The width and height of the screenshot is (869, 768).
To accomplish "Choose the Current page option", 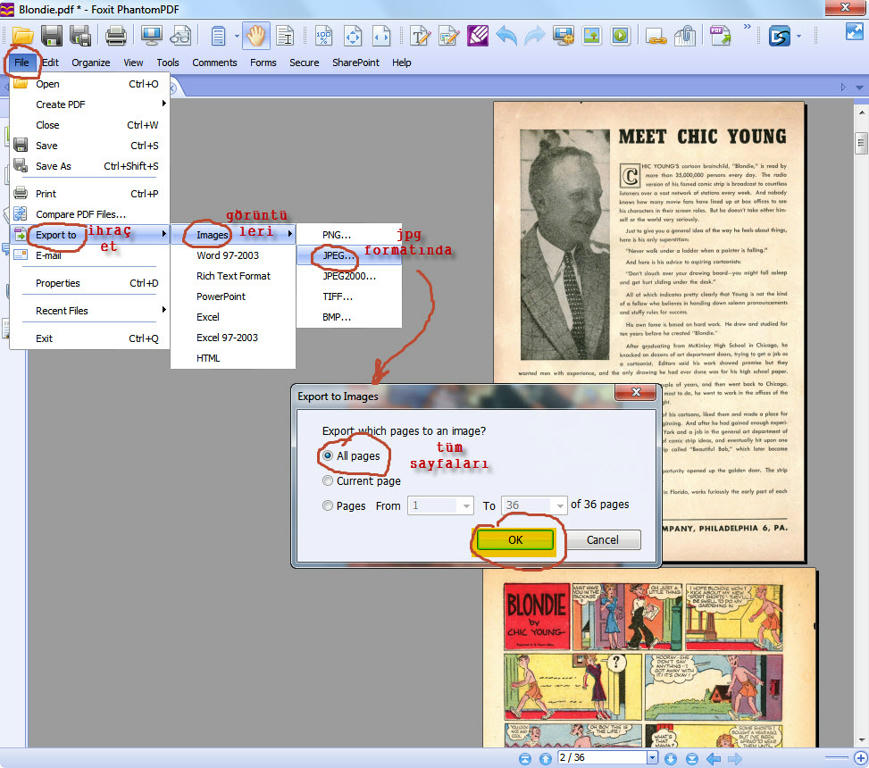I will tap(328, 481).
